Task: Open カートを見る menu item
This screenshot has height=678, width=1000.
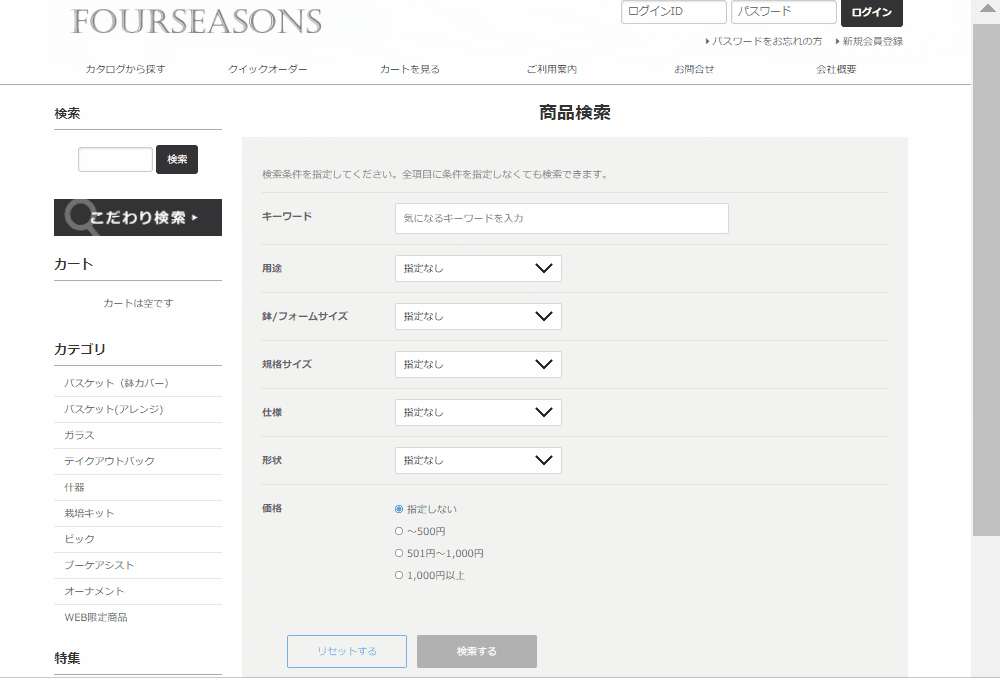Action: [410, 69]
